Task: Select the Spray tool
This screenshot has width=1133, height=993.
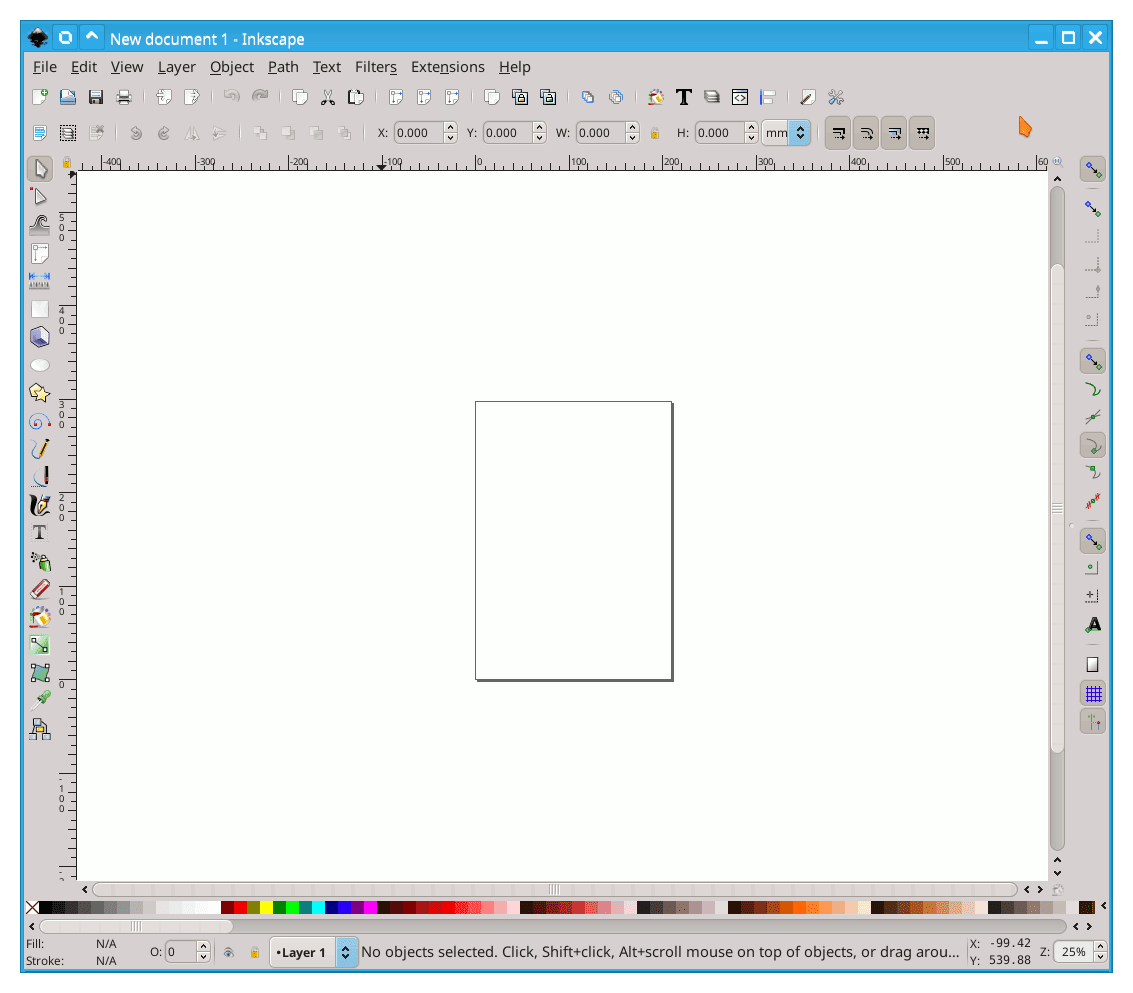Action: 40,561
